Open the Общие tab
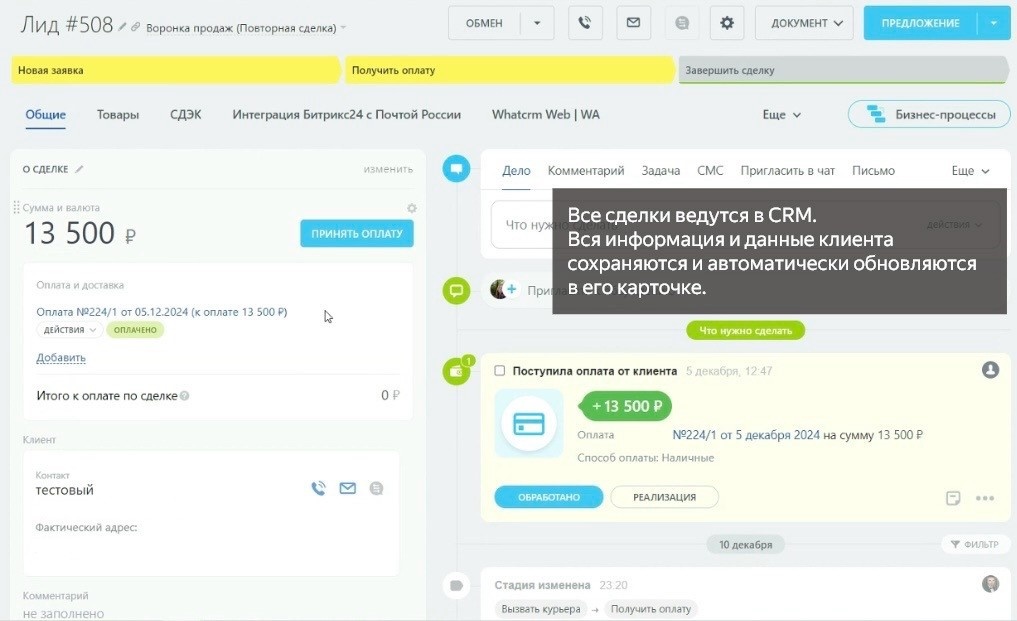The height and width of the screenshot is (621, 1017). 45,115
